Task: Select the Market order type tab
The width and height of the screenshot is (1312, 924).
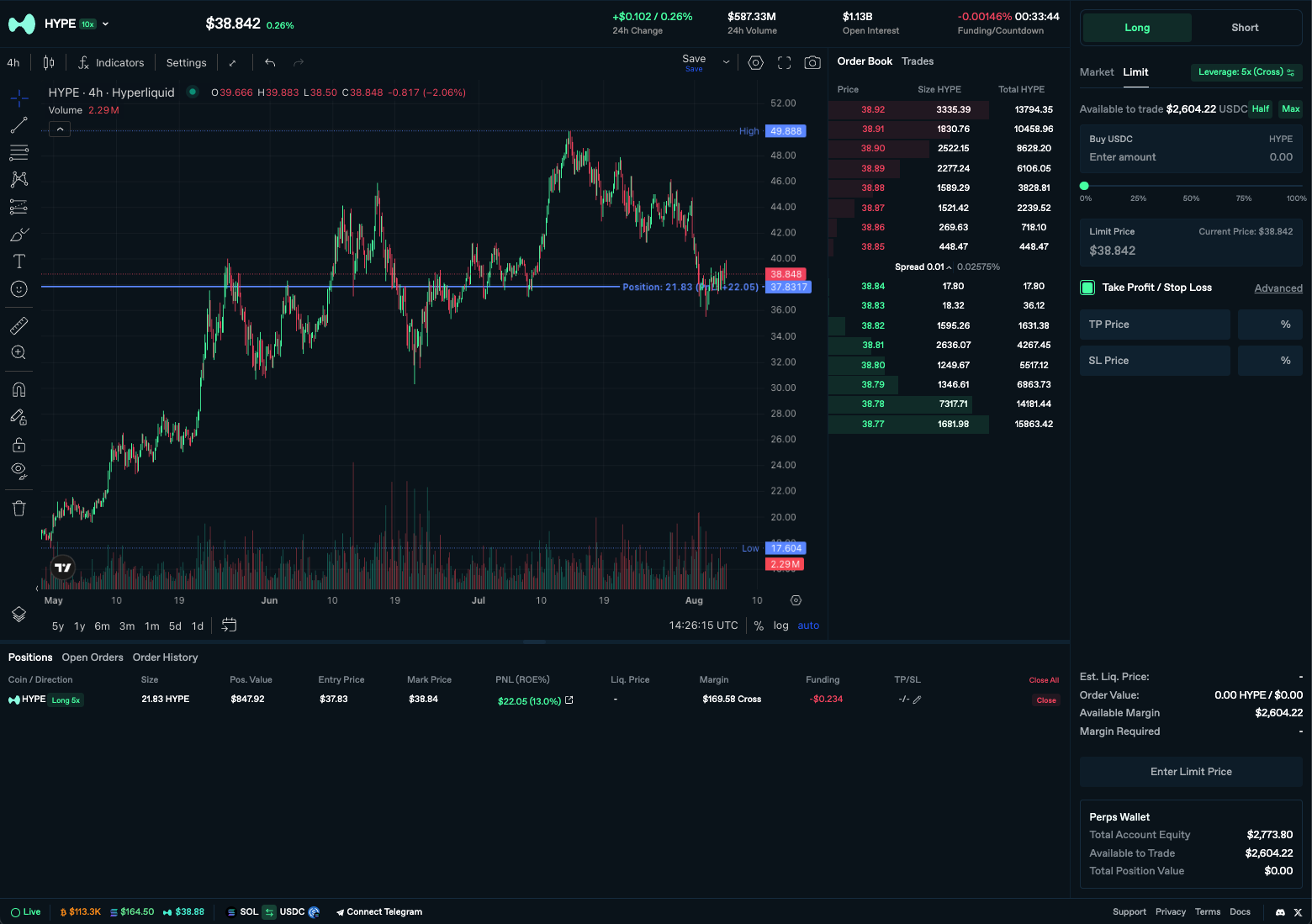Action: (1097, 72)
